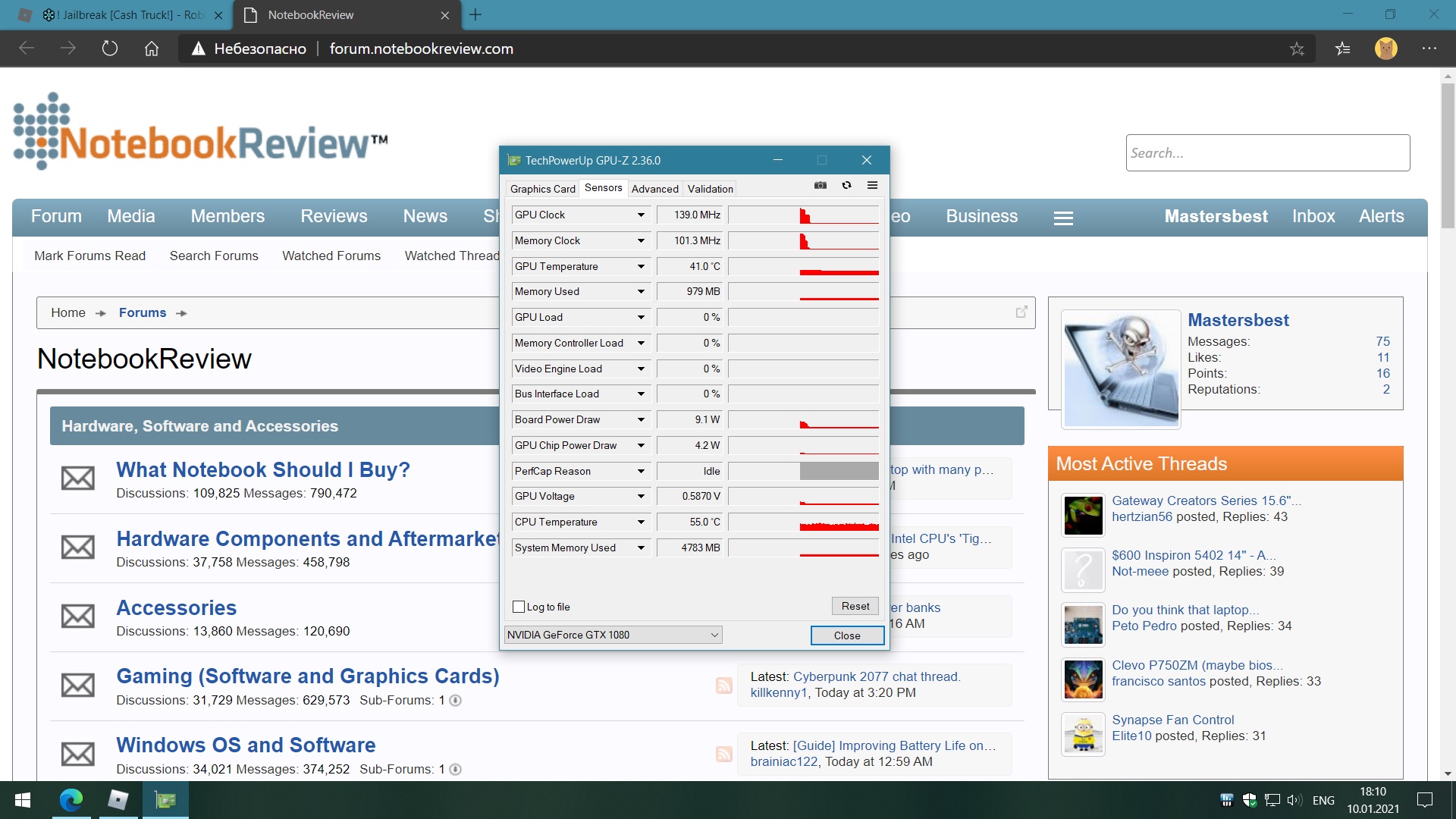
Task: Open Microsoft Edge from the taskbar
Action: 71,800
